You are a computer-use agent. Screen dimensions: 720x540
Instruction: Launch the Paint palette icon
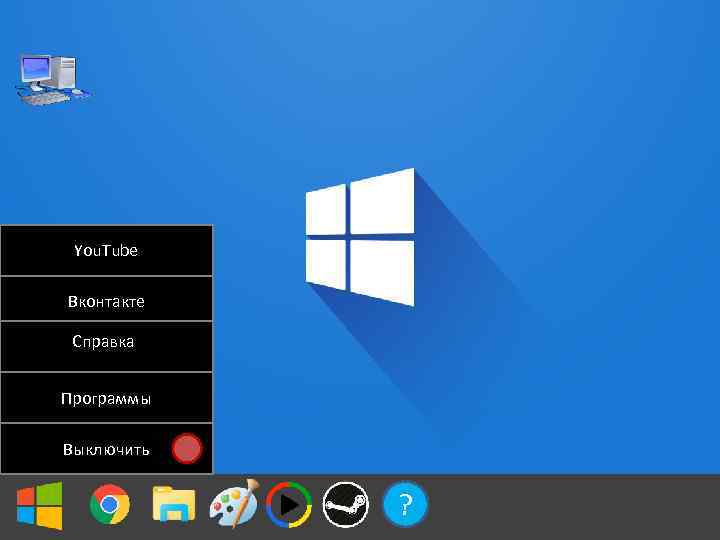click(x=234, y=503)
